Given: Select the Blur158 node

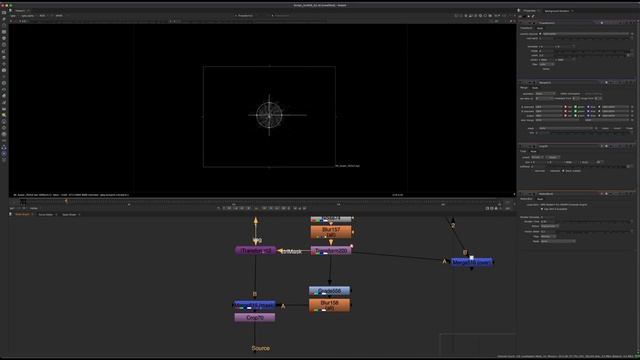Looking at the screenshot, I should pos(329,305).
